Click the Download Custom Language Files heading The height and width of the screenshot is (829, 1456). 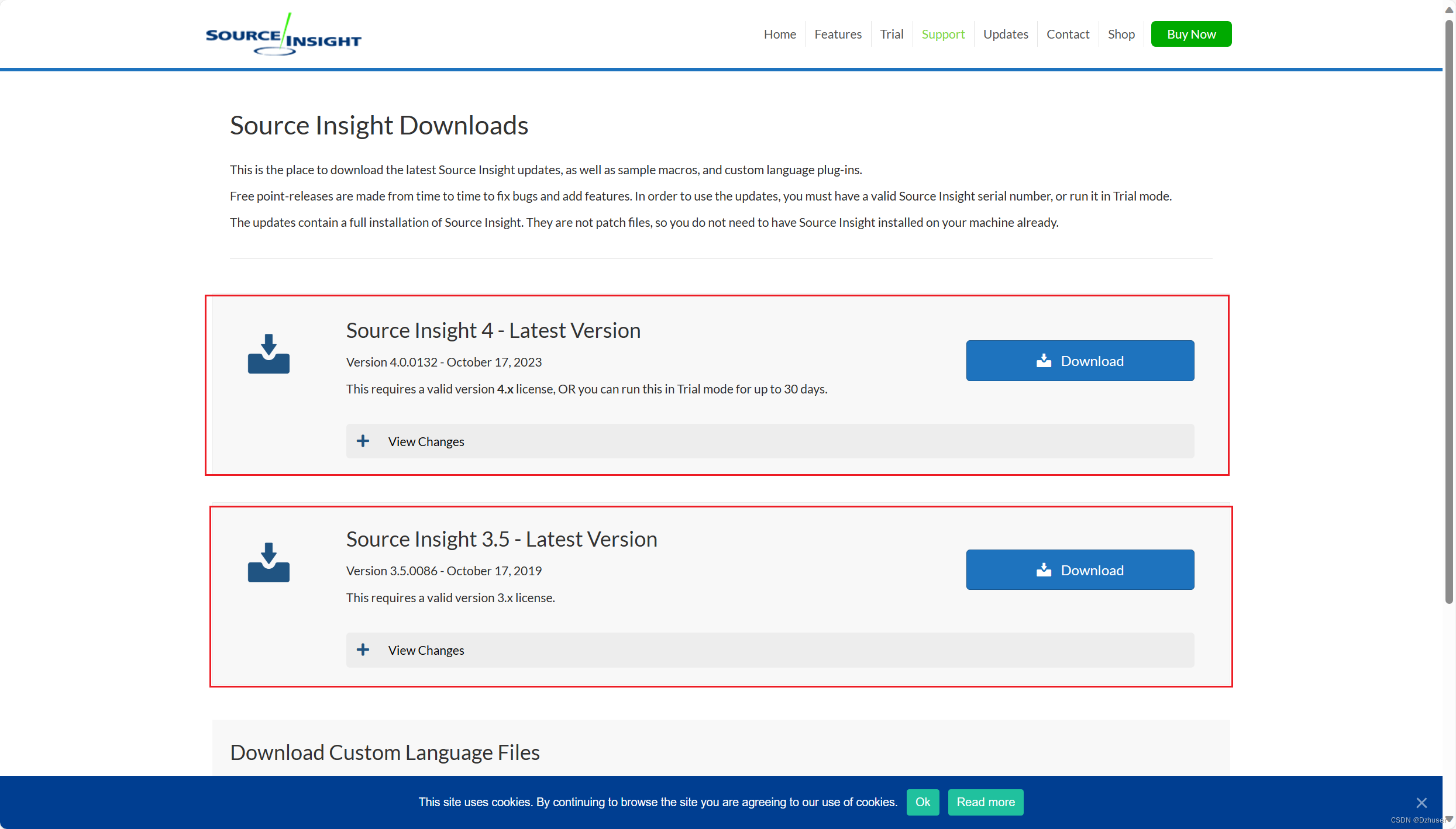coord(385,752)
